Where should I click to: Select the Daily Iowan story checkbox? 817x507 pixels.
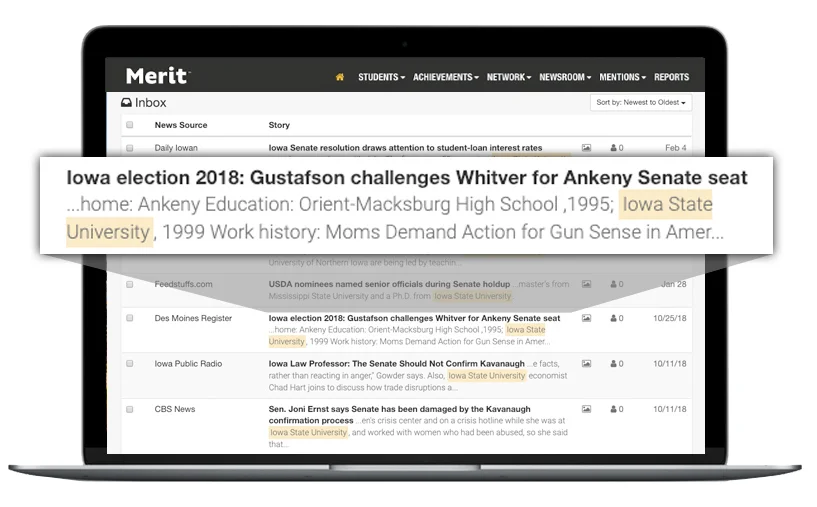point(130,148)
